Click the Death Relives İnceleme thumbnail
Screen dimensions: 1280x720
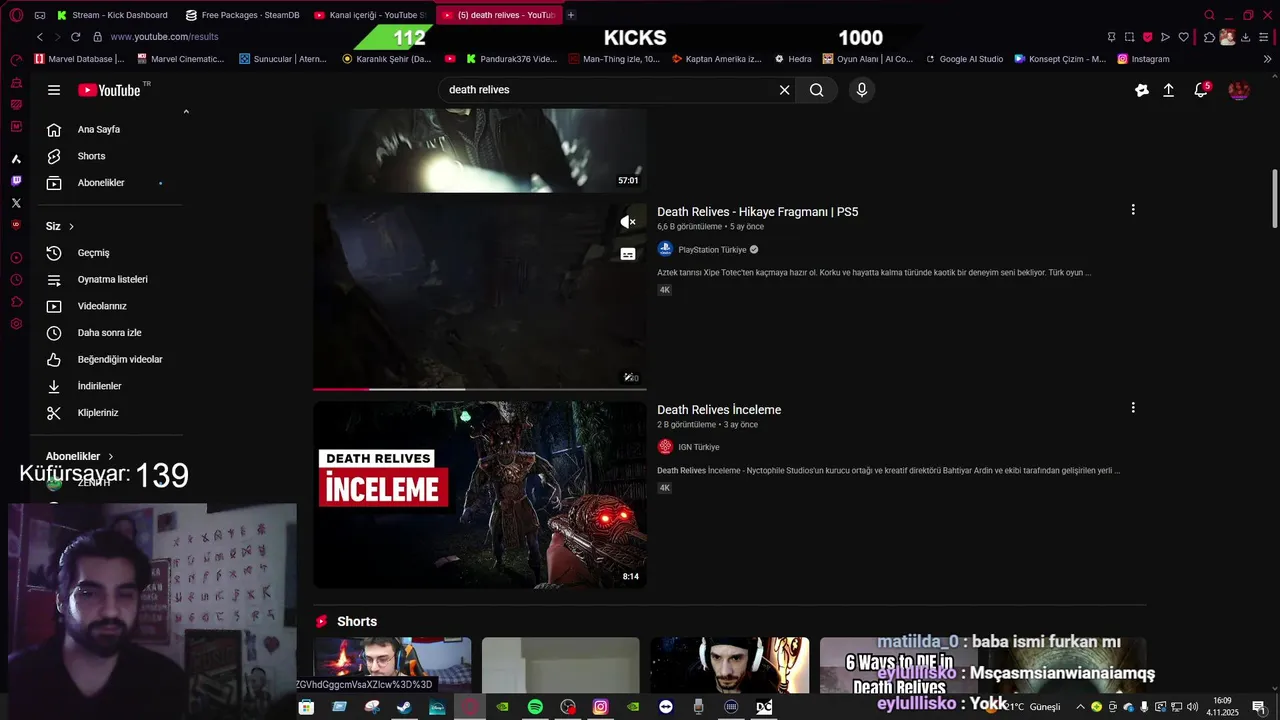coord(480,495)
